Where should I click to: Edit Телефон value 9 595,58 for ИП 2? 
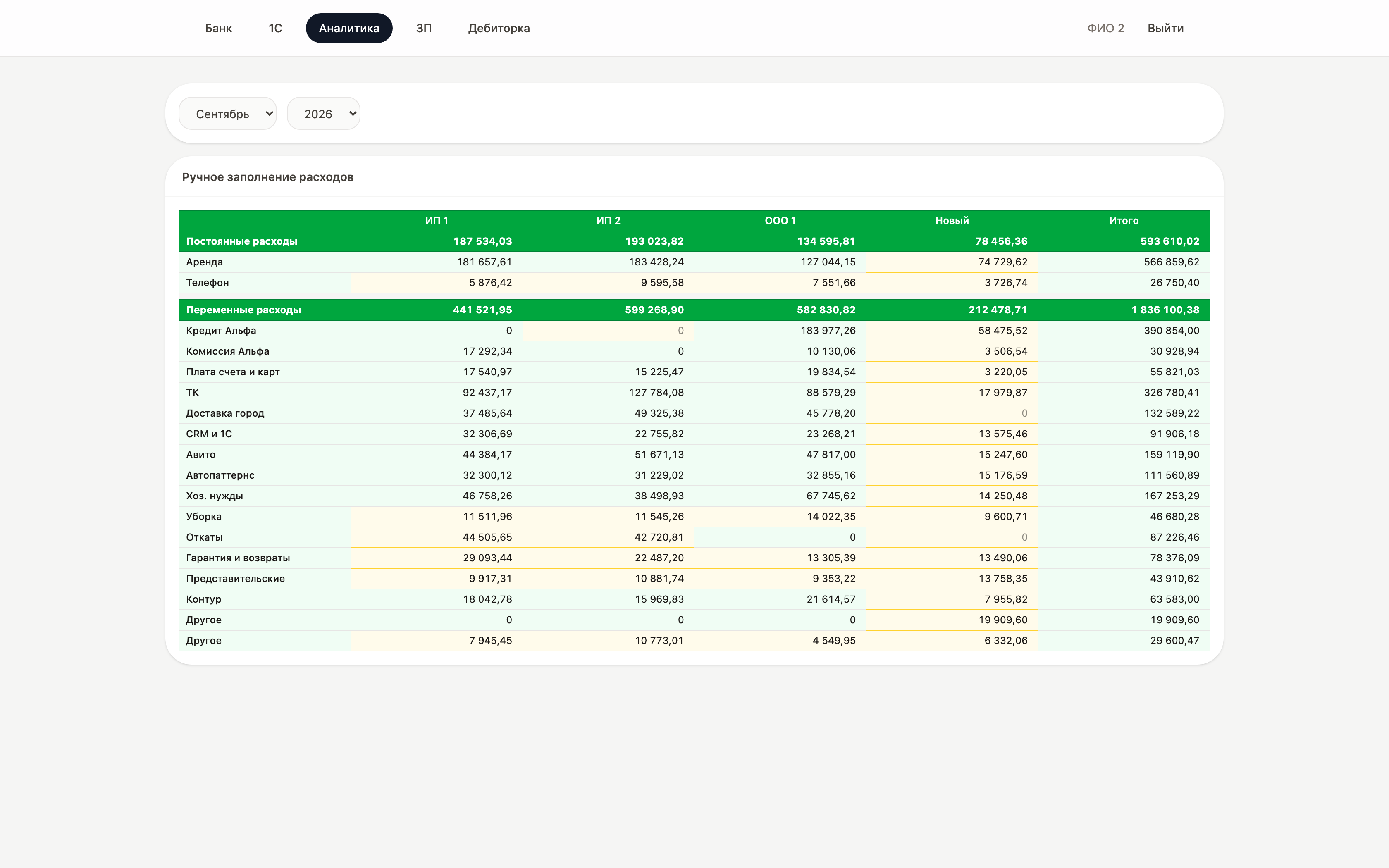pyautogui.click(x=609, y=282)
